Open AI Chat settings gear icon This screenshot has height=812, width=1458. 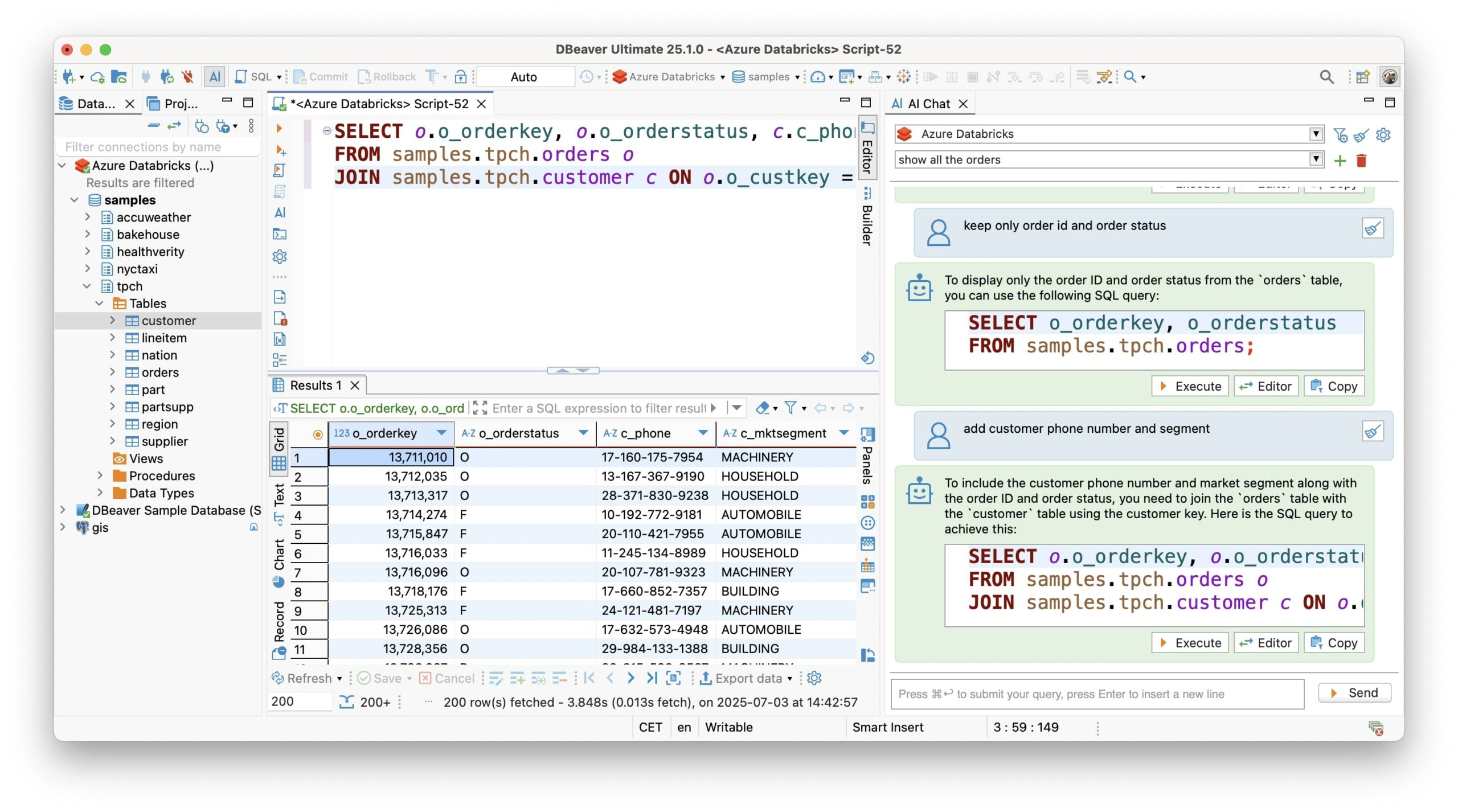[1383, 134]
